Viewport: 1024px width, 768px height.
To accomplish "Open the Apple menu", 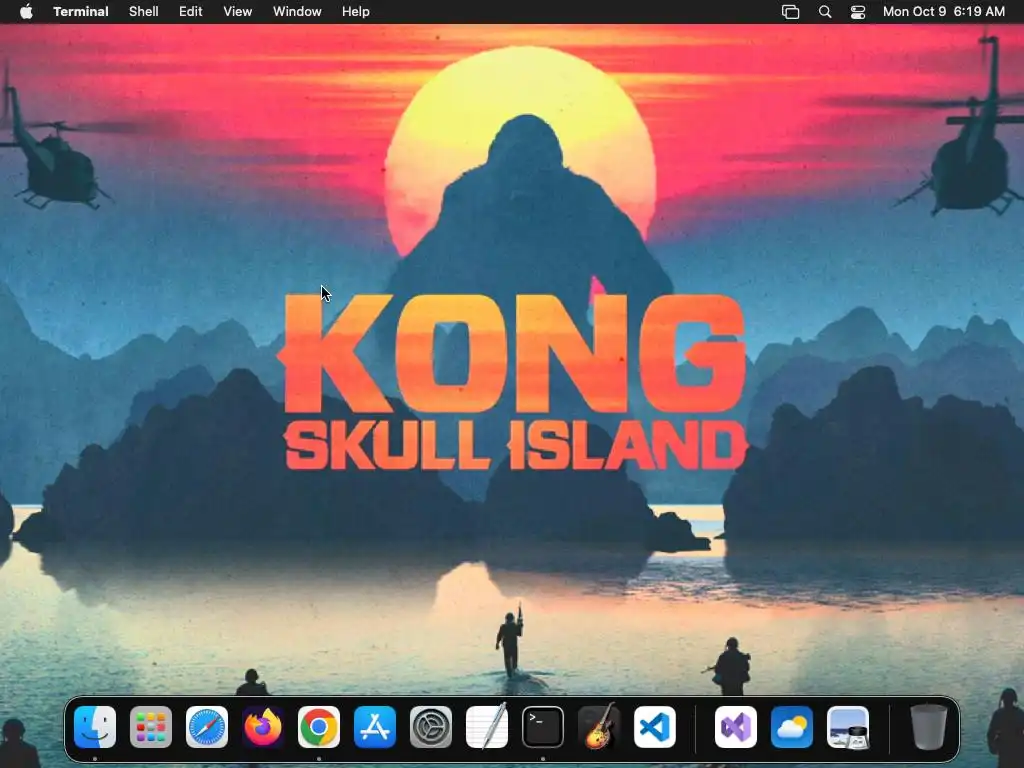I will [26, 12].
